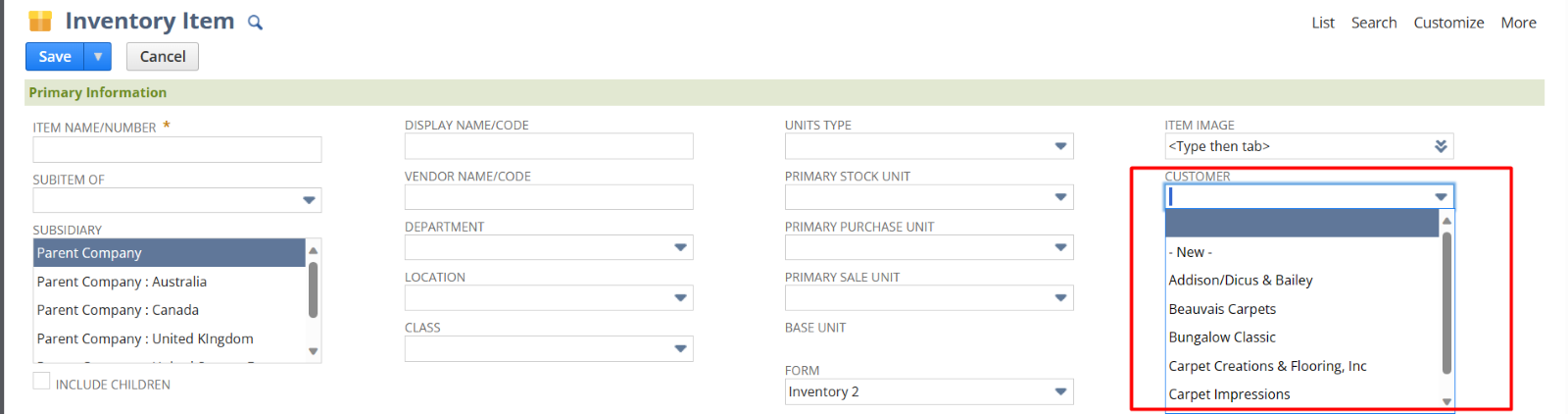
Task: Click the Item Image double-arrow icon
Action: [1441, 146]
